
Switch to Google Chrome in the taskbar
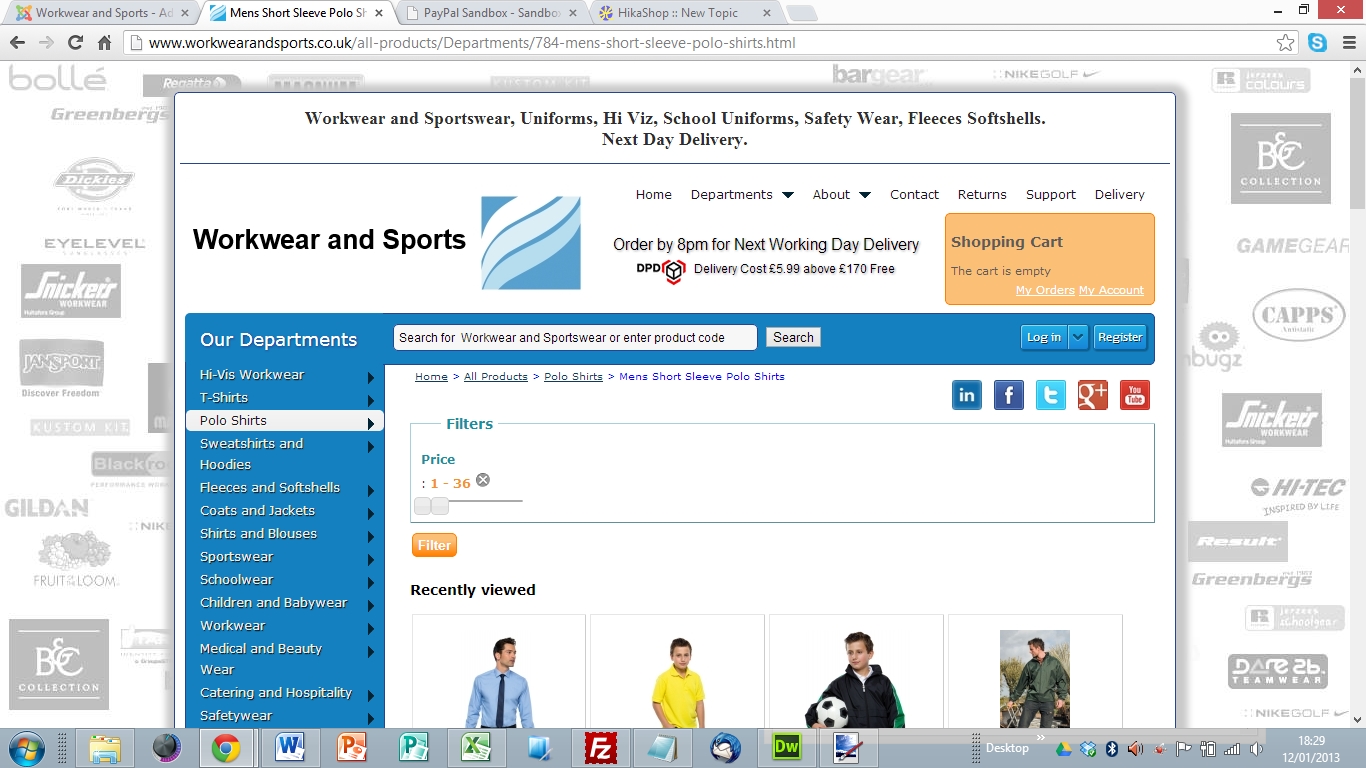click(x=226, y=748)
